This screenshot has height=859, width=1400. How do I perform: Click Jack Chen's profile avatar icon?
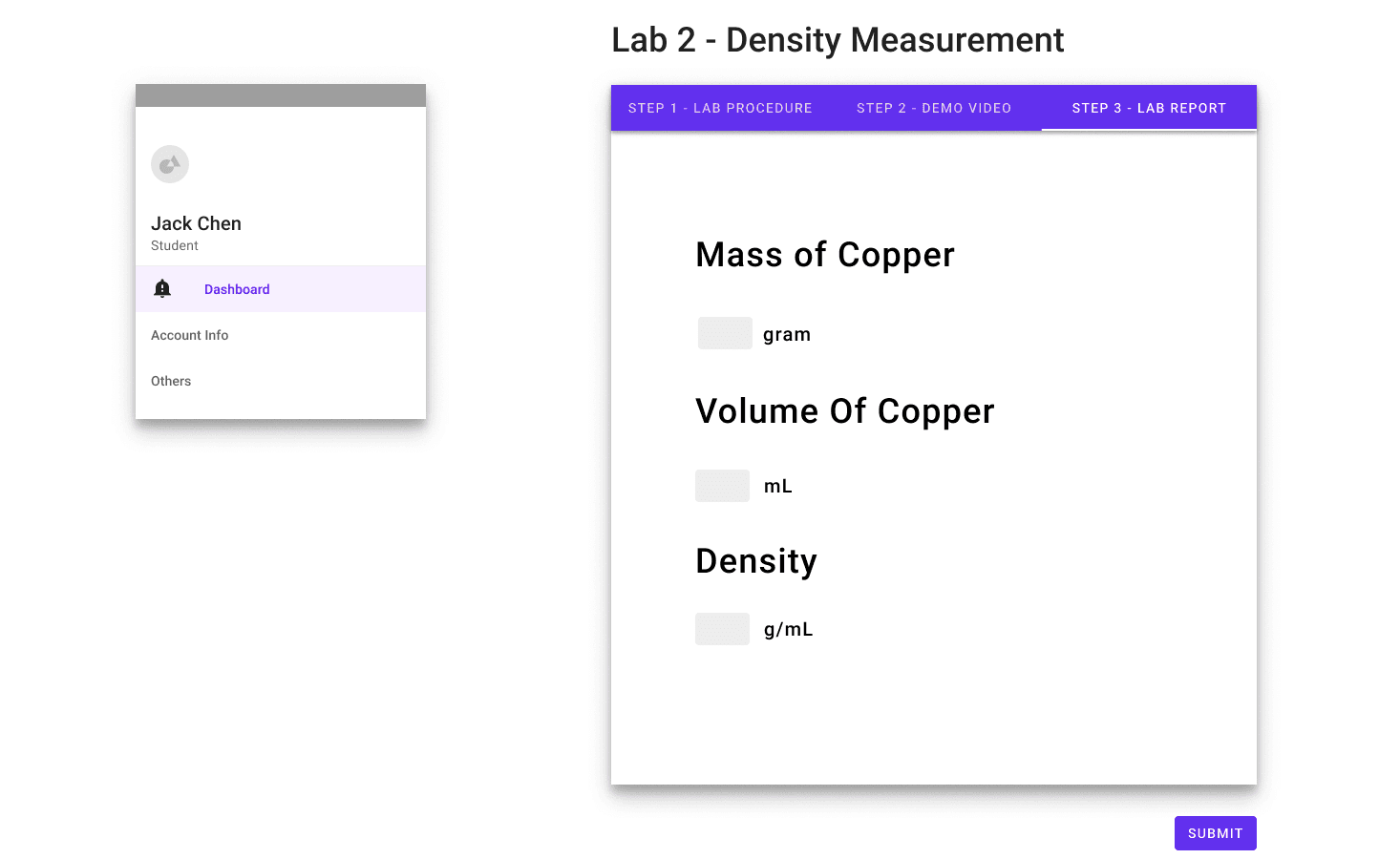(170, 164)
